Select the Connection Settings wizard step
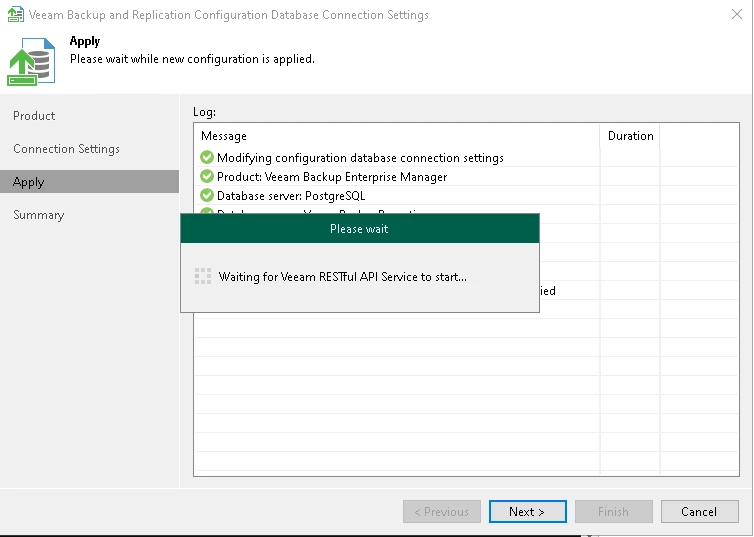Image resolution: width=754 pixels, height=537 pixels. [66, 149]
